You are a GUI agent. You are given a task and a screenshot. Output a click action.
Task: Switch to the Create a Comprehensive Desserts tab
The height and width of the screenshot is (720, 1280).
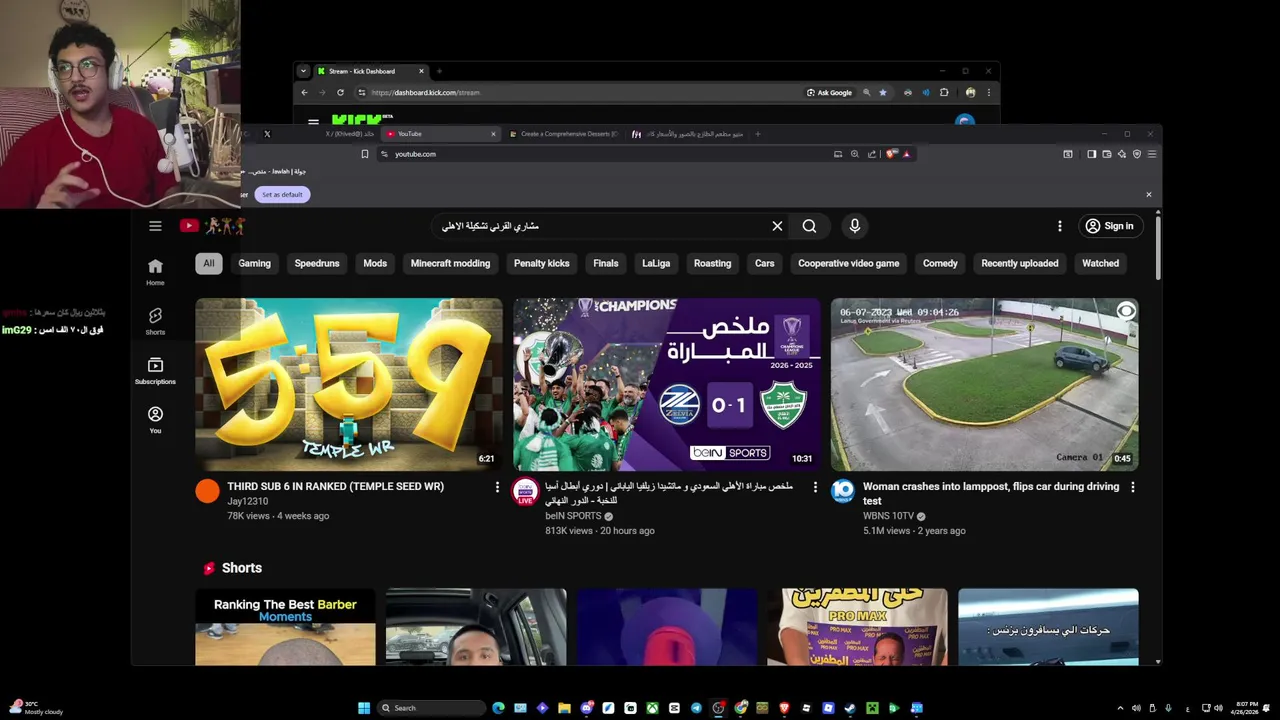click(x=563, y=134)
